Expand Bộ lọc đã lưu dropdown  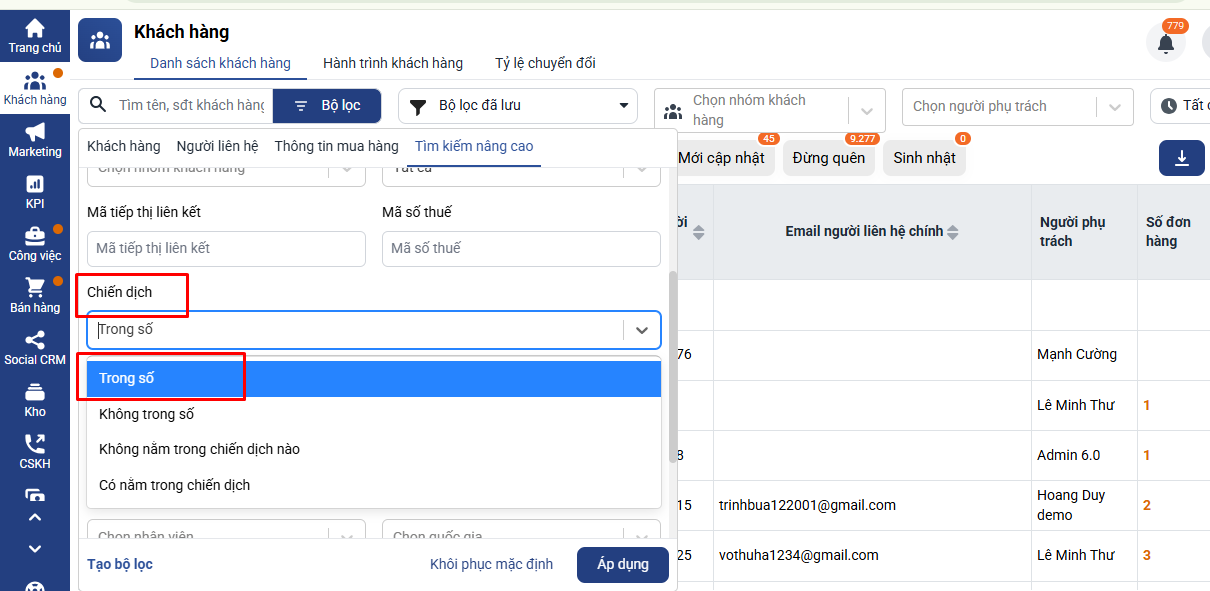(518, 106)
